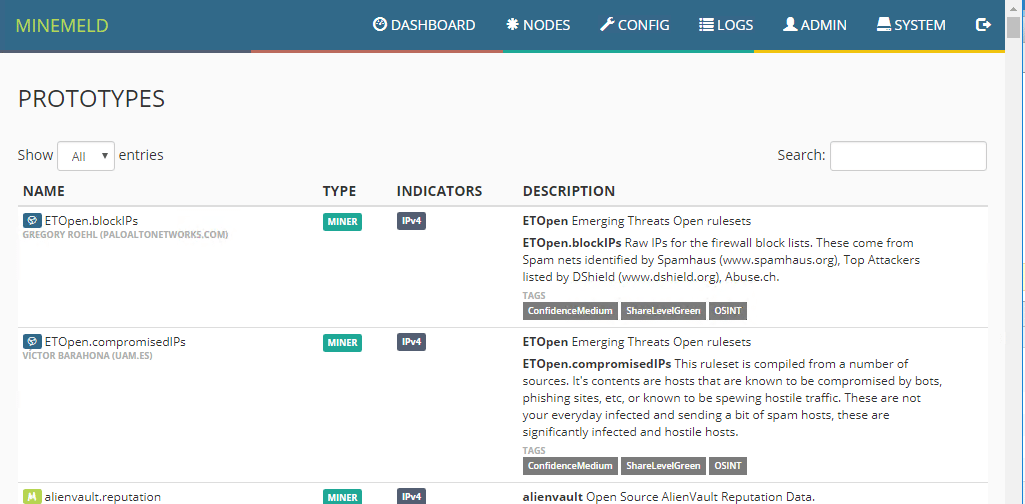Click the ETOpen.compromisedIPs prototype icon
The image size is (1025, 504).
(32, 342)
